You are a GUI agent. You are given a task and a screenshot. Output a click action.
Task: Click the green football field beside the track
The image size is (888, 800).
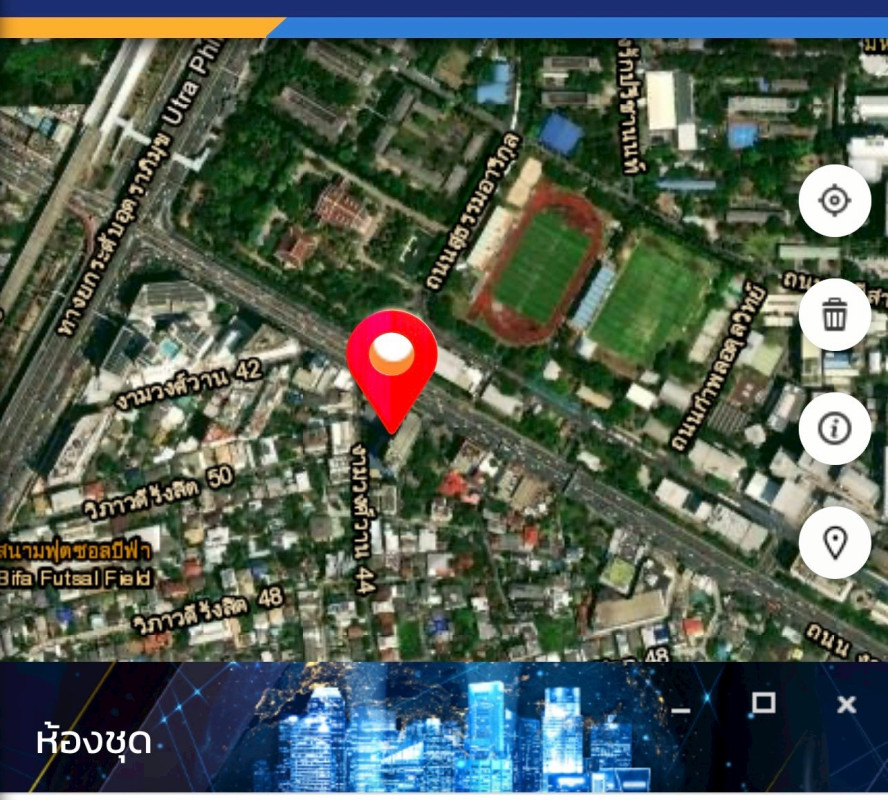[x=646, y=301]
